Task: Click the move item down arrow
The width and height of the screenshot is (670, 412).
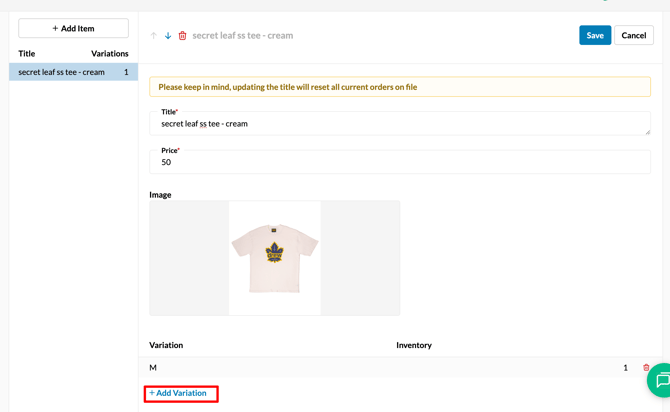Action: 168,36
